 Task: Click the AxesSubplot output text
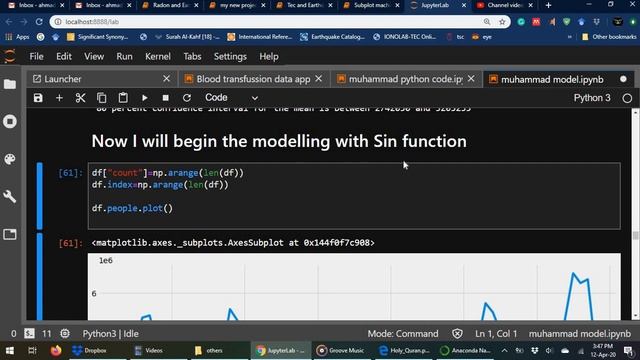pyautogui.click(x=233, y=243)
